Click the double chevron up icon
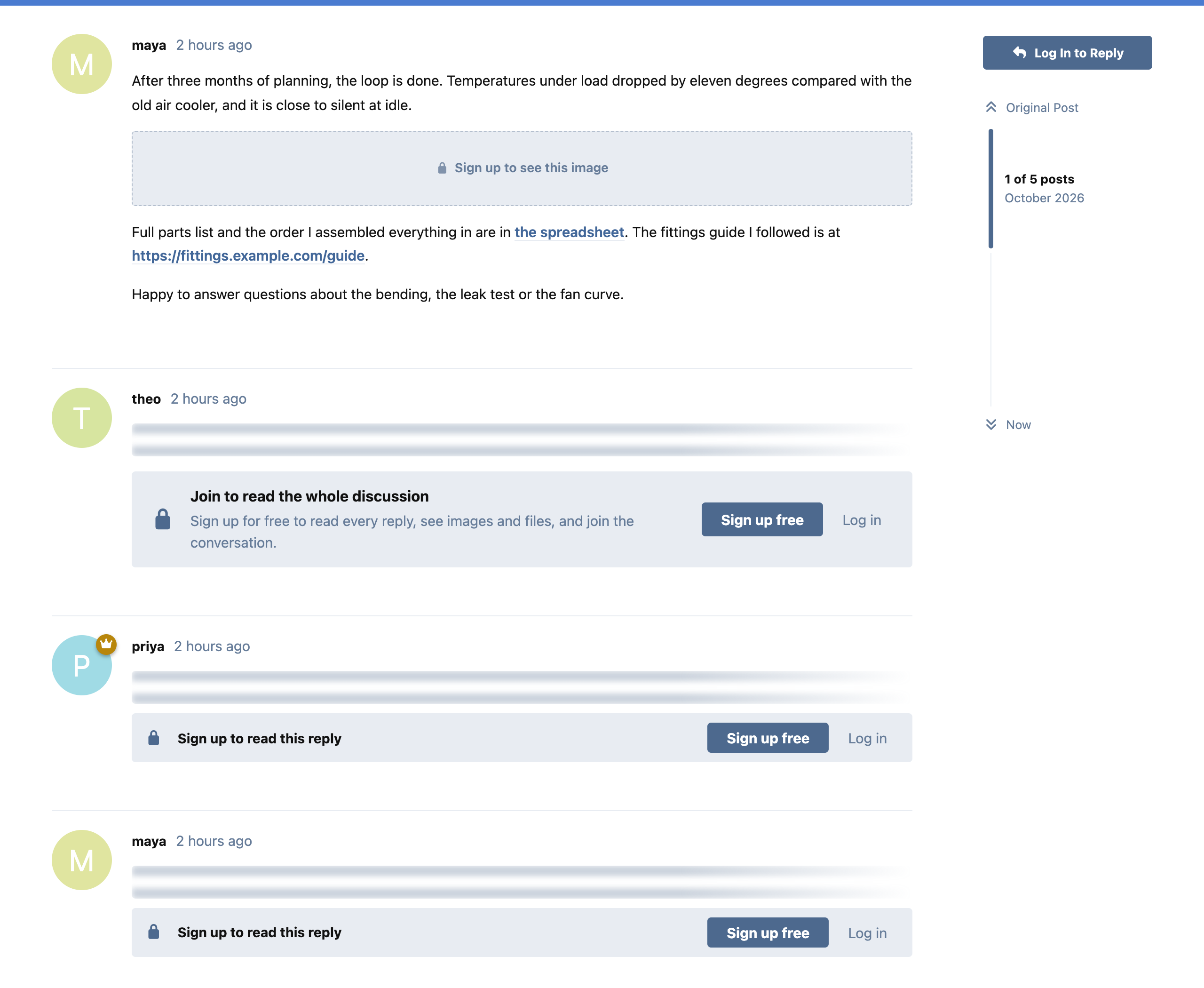 [x=990, y=107]
